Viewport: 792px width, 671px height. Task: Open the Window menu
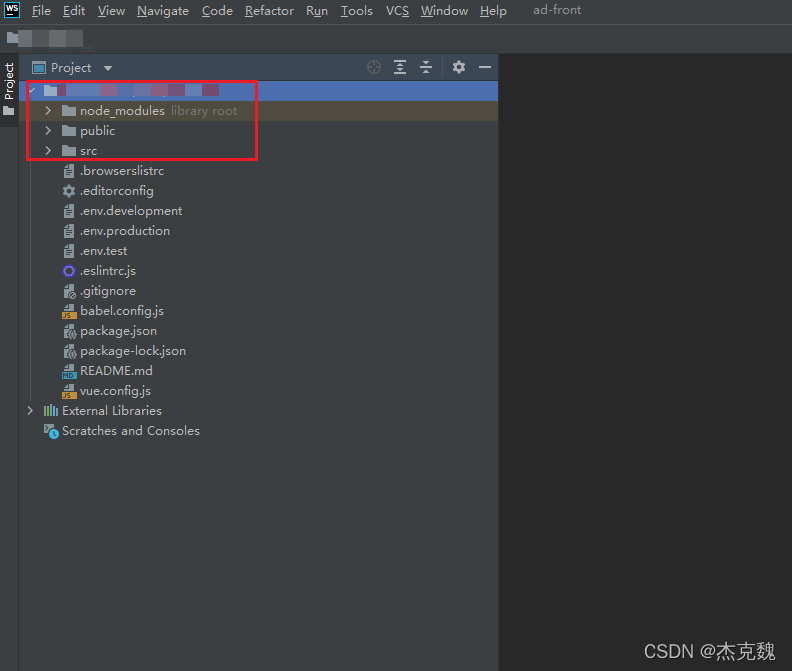point(444,11)
